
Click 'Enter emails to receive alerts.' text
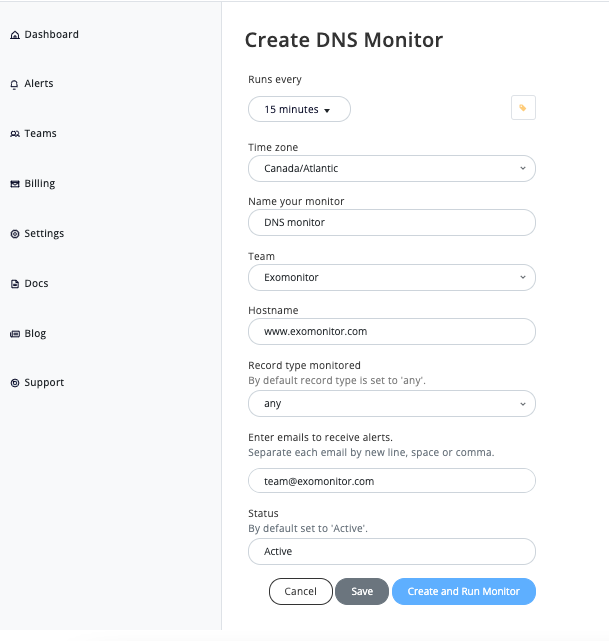(x=320, y=437)
